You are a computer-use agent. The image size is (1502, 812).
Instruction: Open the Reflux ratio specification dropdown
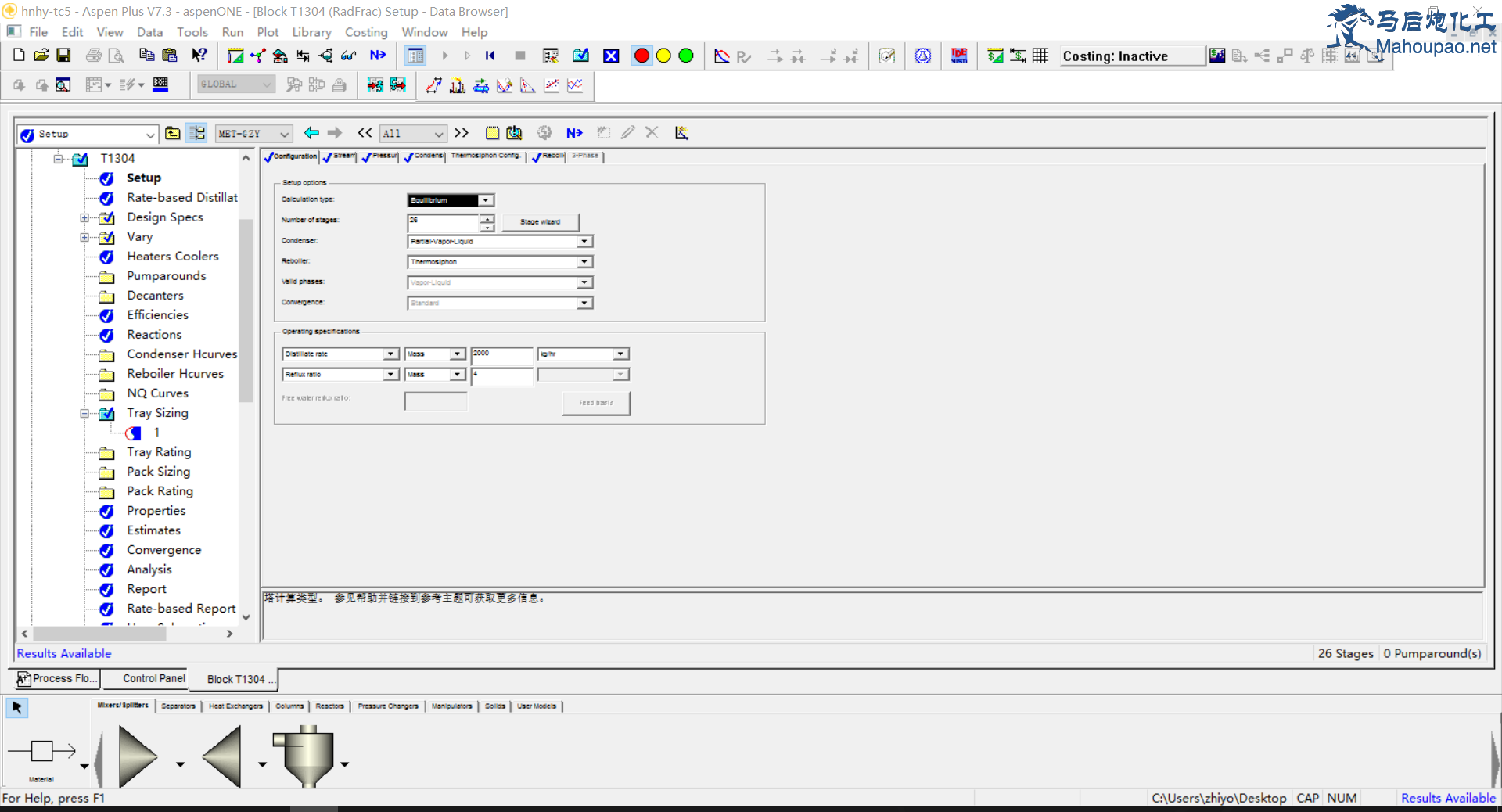click(390, 375)
